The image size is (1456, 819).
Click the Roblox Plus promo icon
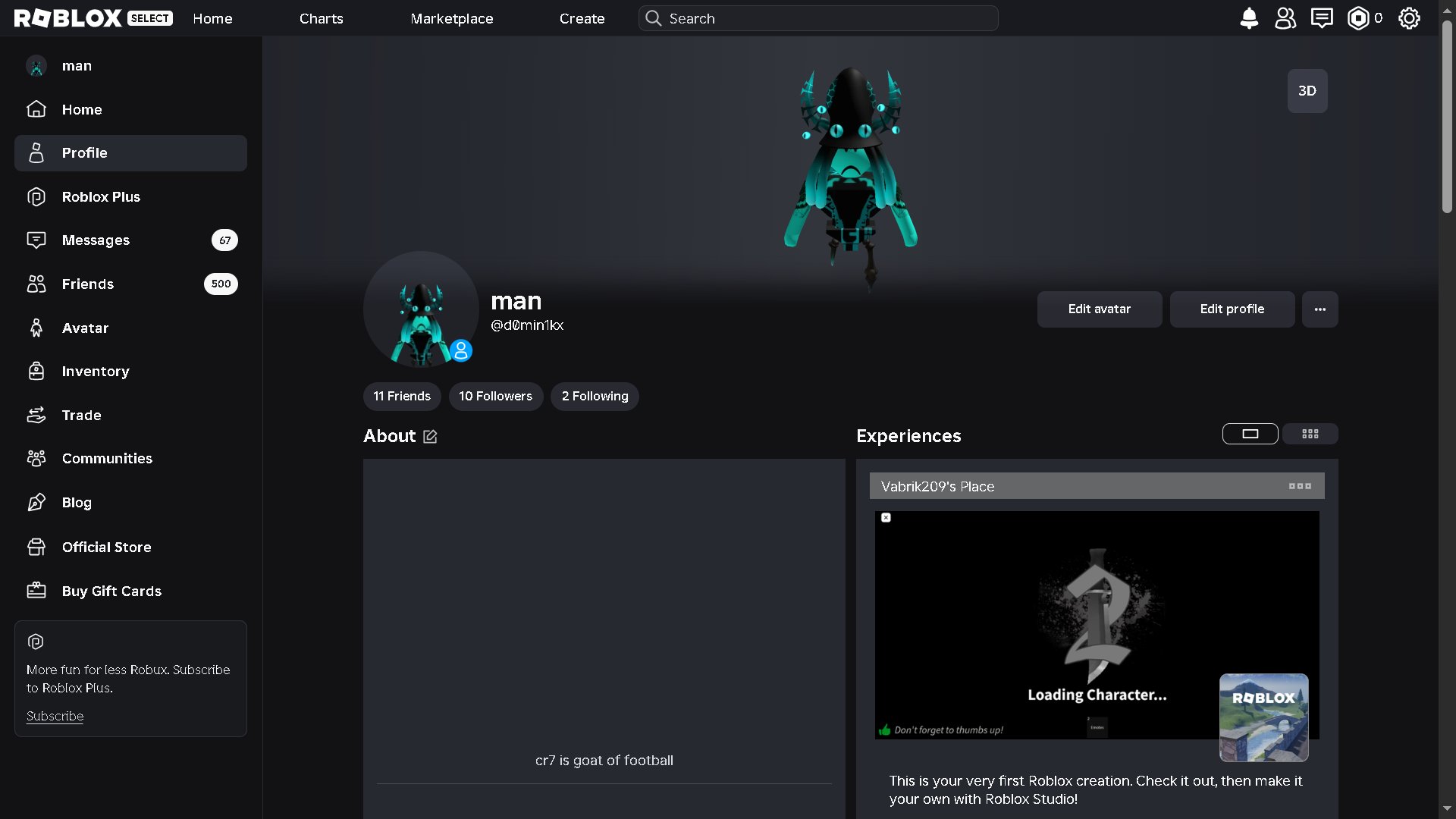pos(36,642)
